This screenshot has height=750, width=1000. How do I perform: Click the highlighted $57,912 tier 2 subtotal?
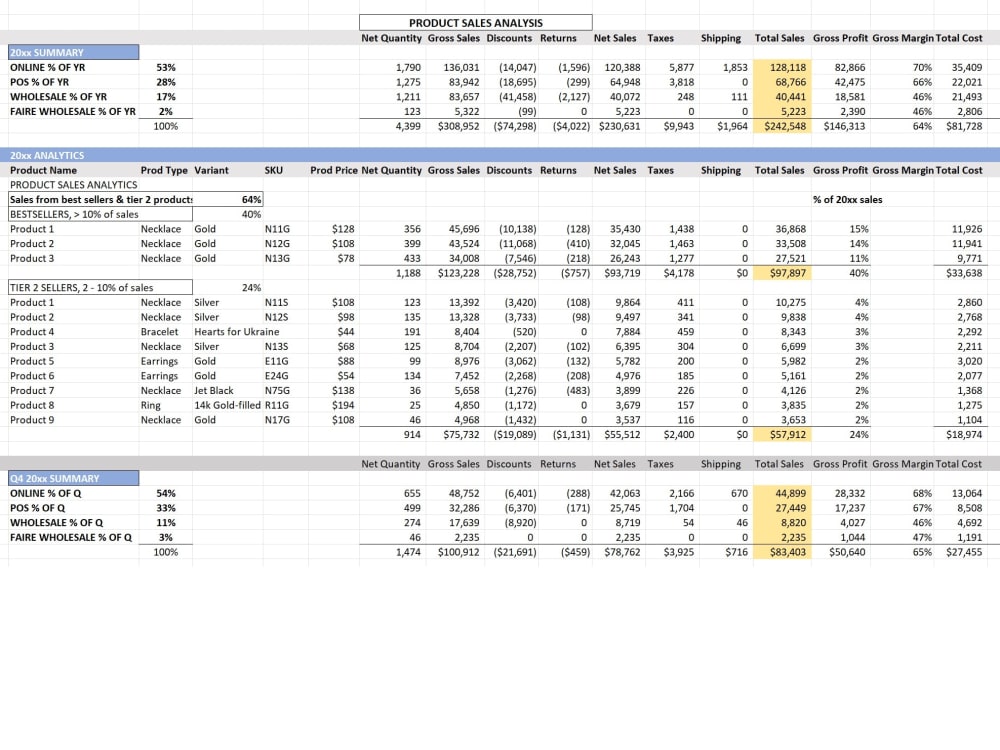click(x=782, y=434)
